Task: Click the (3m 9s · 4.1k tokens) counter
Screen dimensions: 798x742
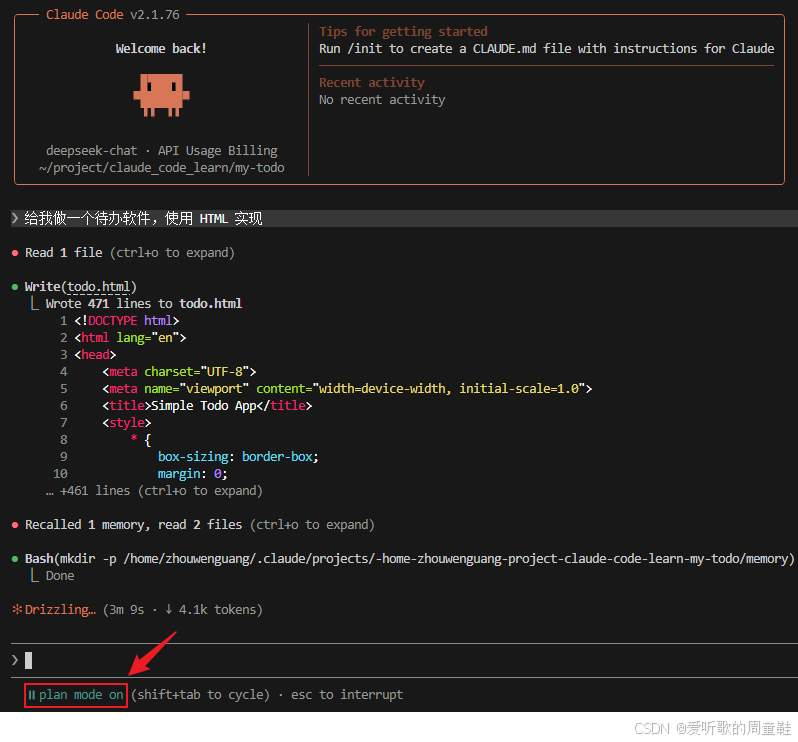Action: click(183, 610)
